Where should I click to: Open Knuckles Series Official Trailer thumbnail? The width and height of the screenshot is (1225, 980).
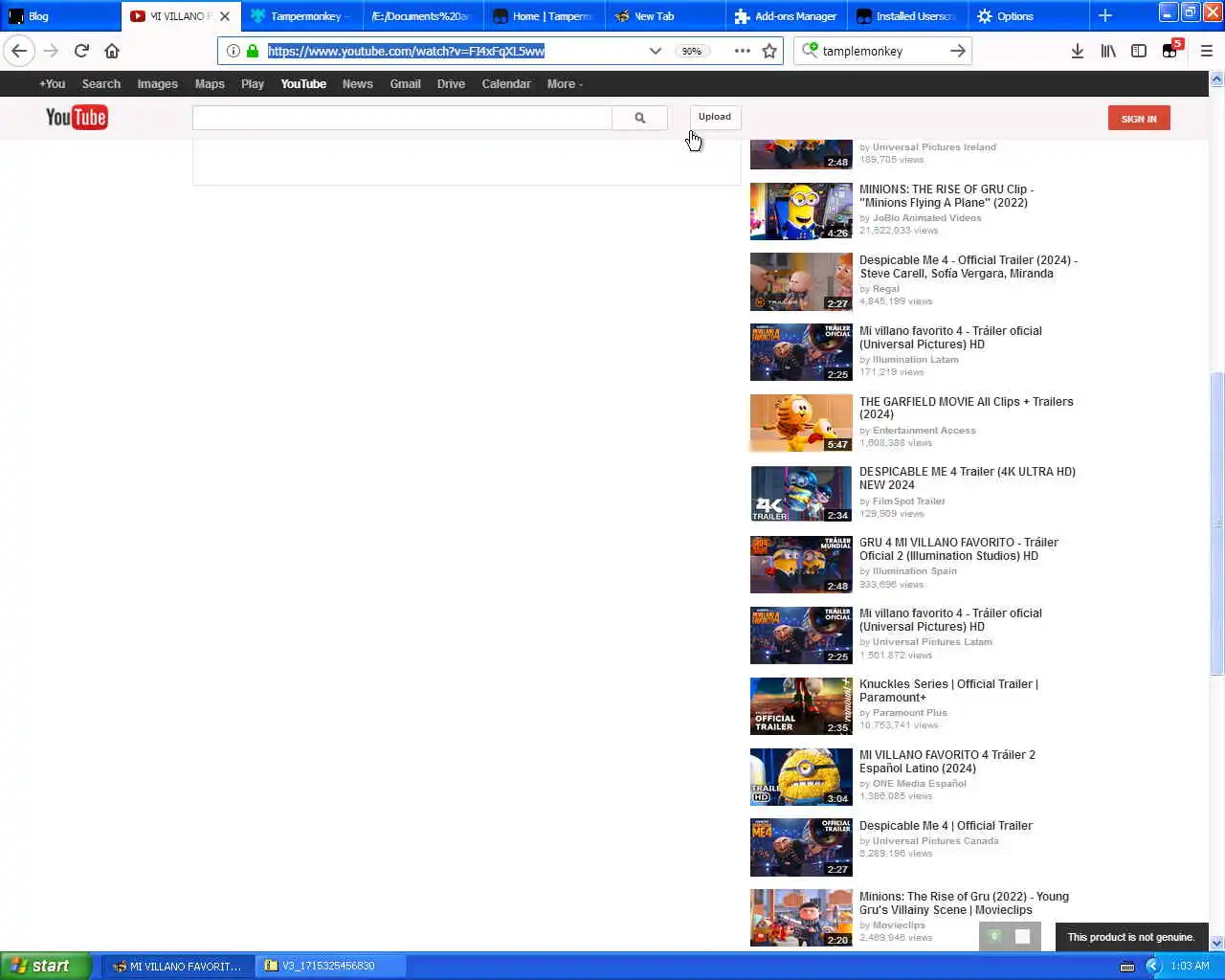tap(801, 705)
